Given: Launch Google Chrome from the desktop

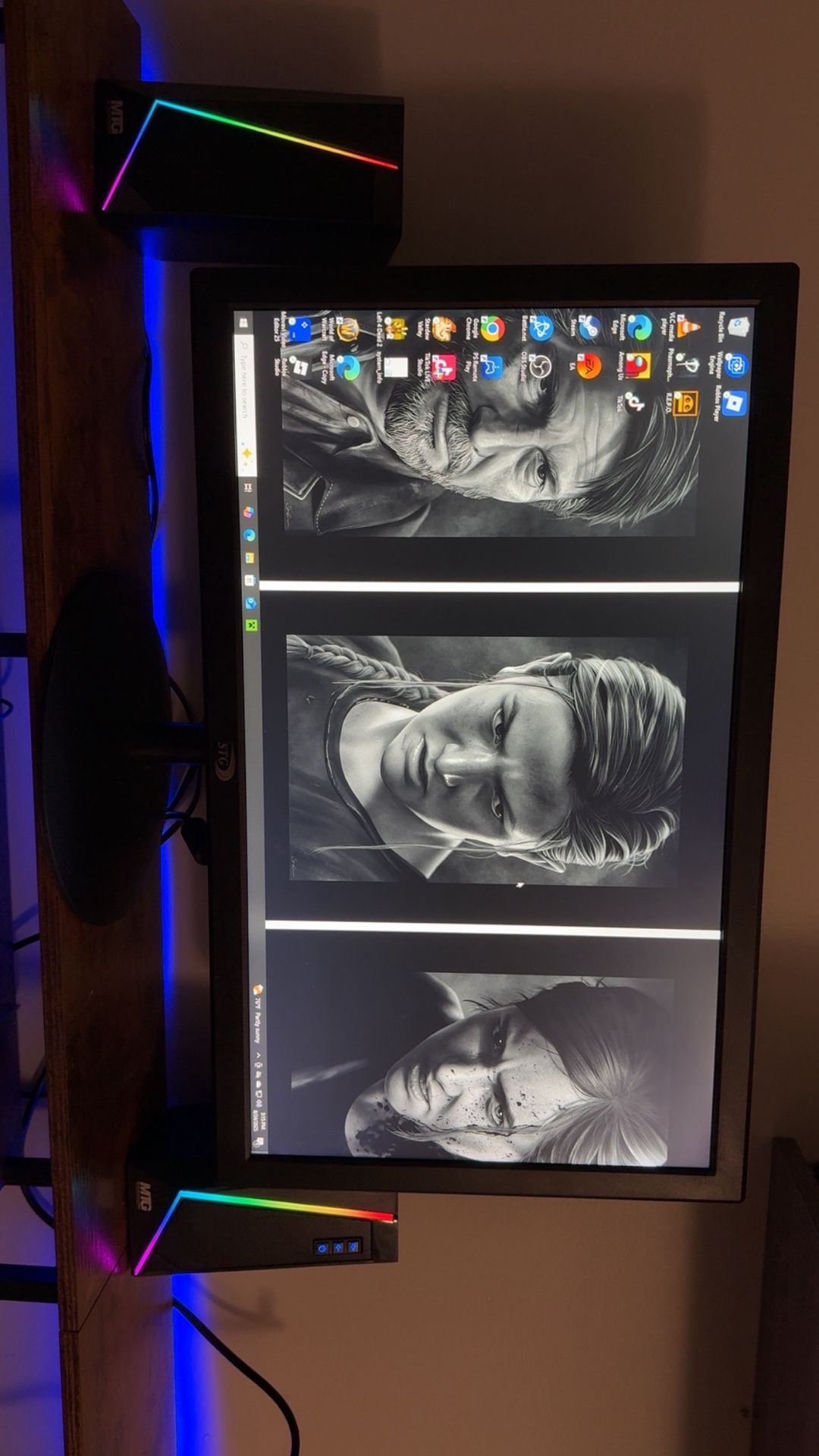Looking at the screenshot, I should tap(487, 328).
